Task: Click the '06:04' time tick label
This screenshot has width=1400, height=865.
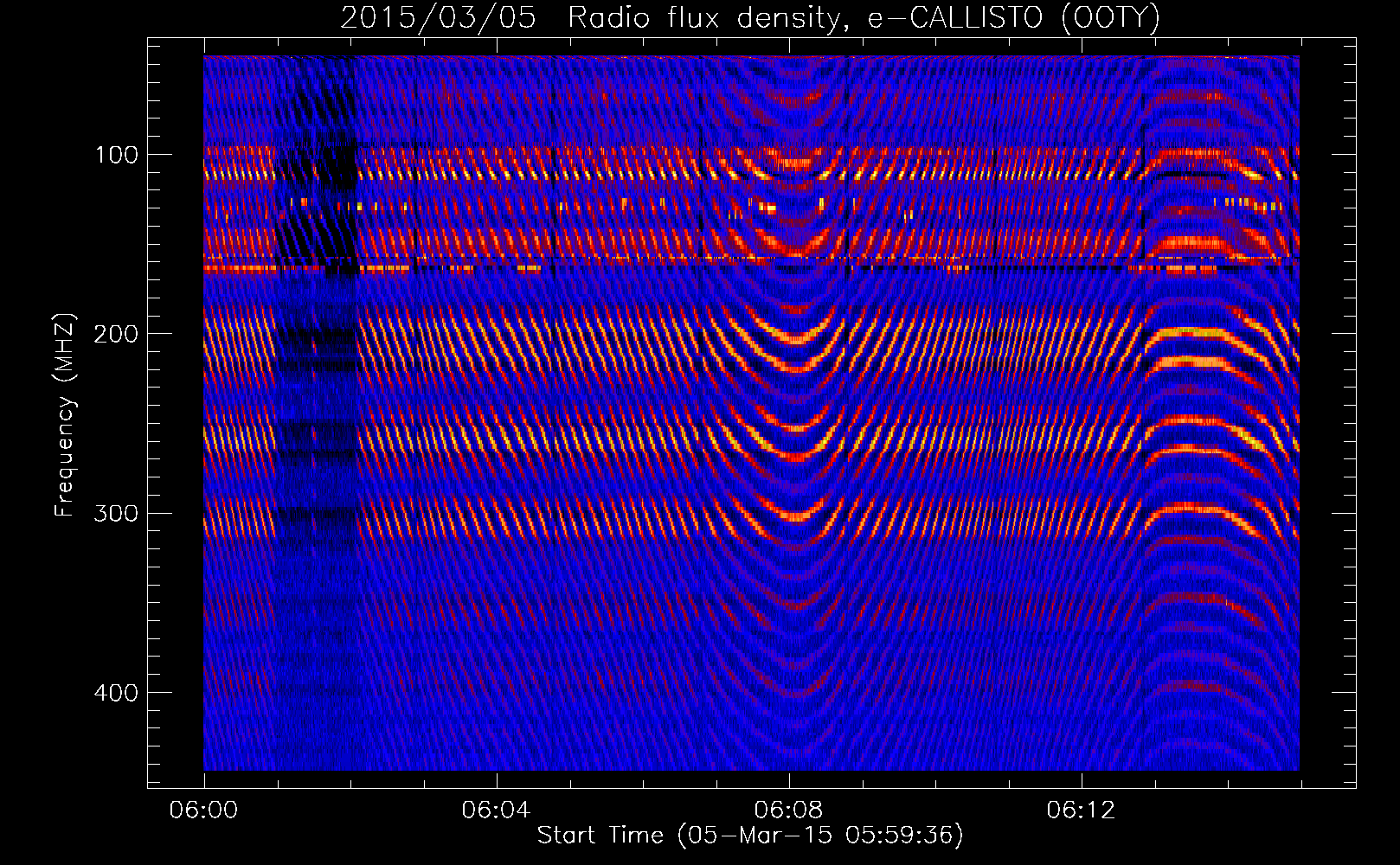Action: pos(496,811)
